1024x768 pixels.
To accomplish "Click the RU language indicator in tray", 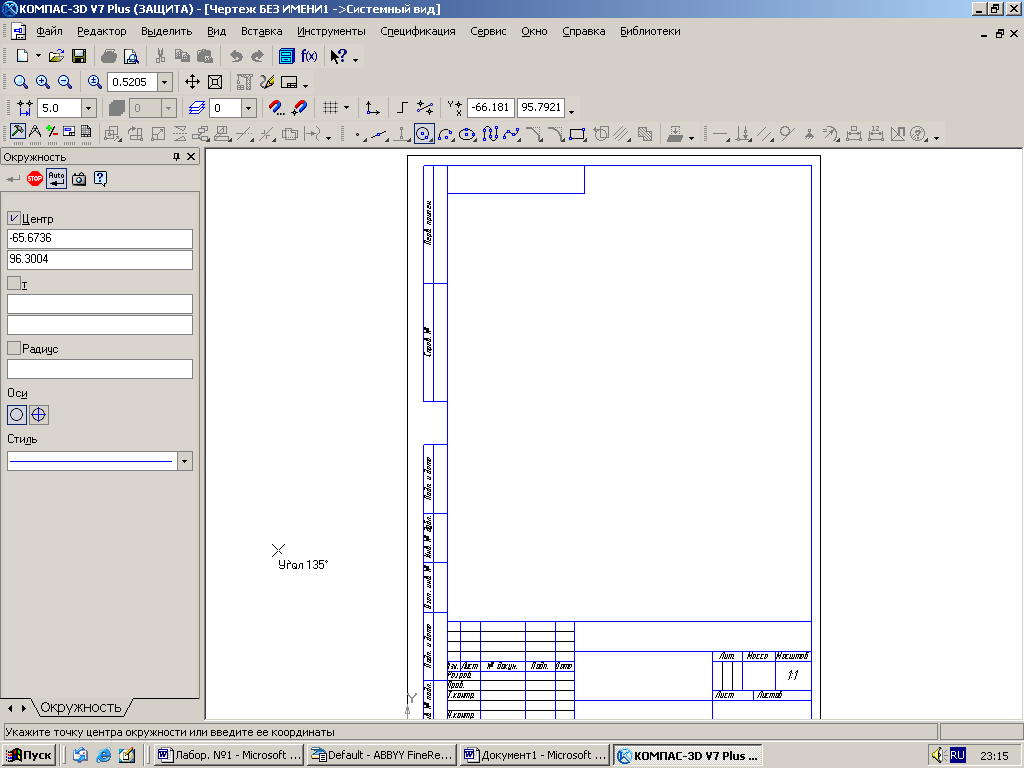I will [x=957, y=756].
